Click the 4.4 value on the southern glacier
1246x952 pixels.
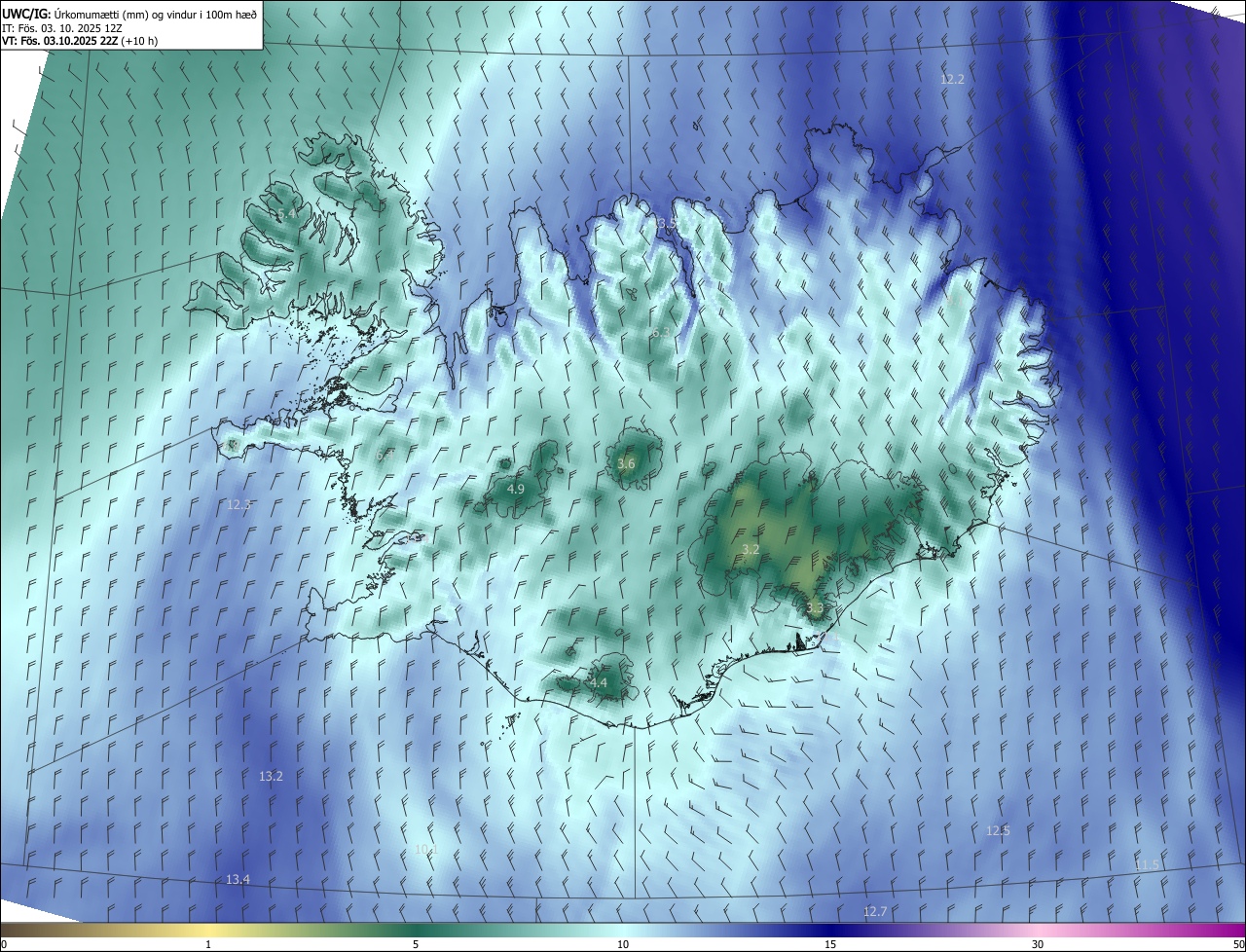(599, 682)
